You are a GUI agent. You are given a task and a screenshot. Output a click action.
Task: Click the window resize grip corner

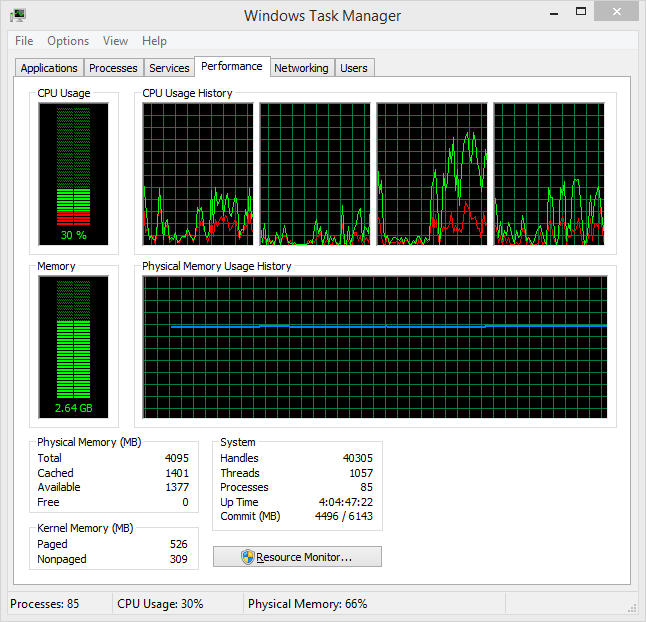[632, 609]
